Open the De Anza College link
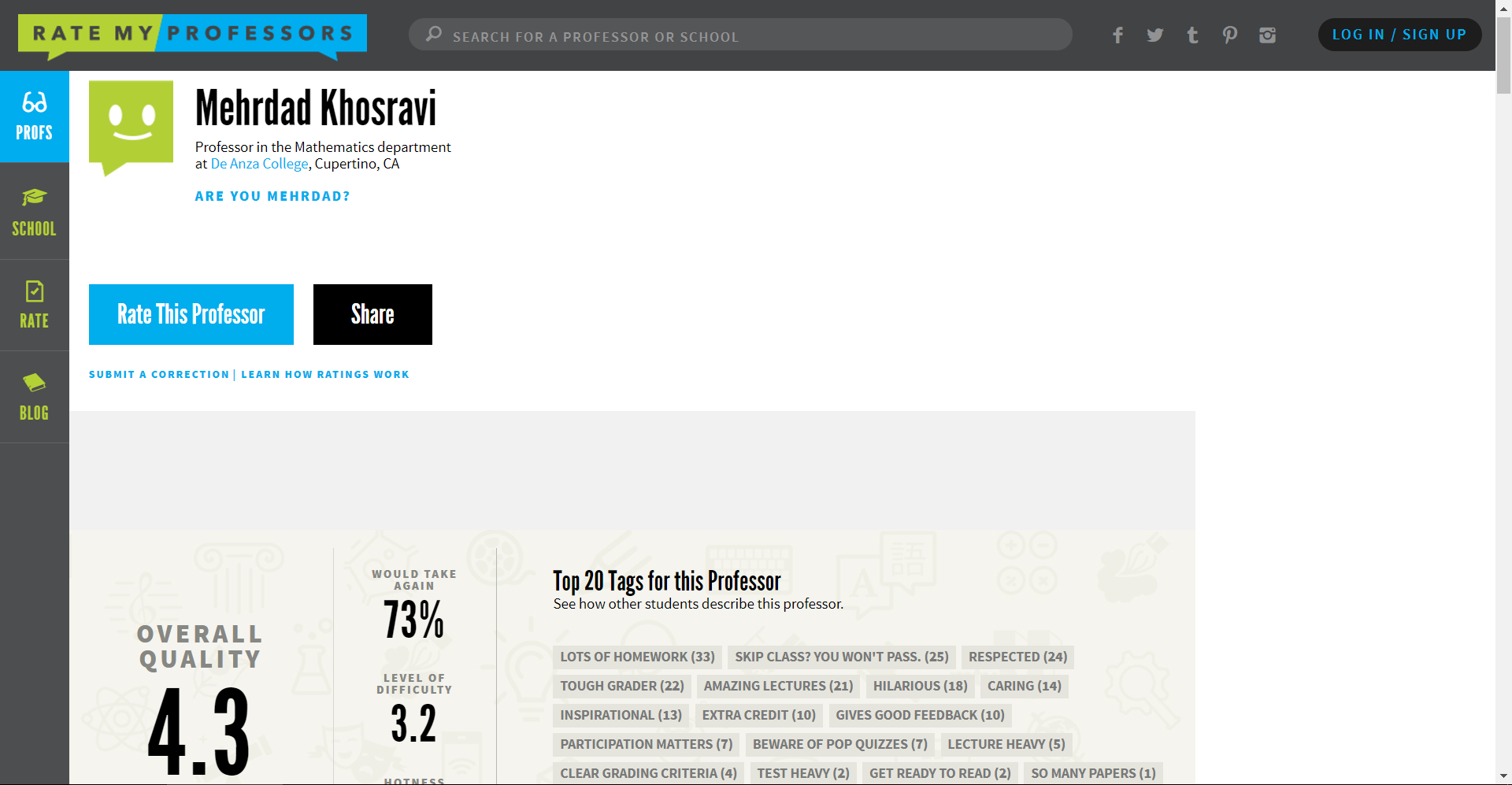This screenshot has height=785, width=1512. pyautogui.click(x=259, y=164)
